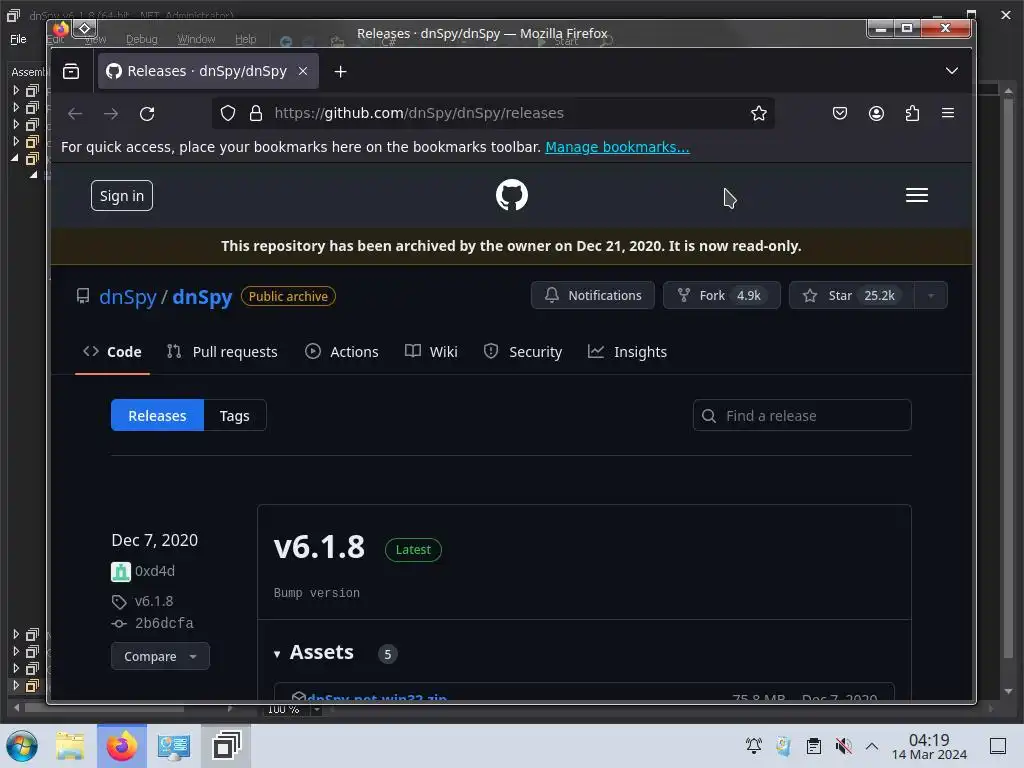
Task: View site security padlock info
Action: click(256, 113)
